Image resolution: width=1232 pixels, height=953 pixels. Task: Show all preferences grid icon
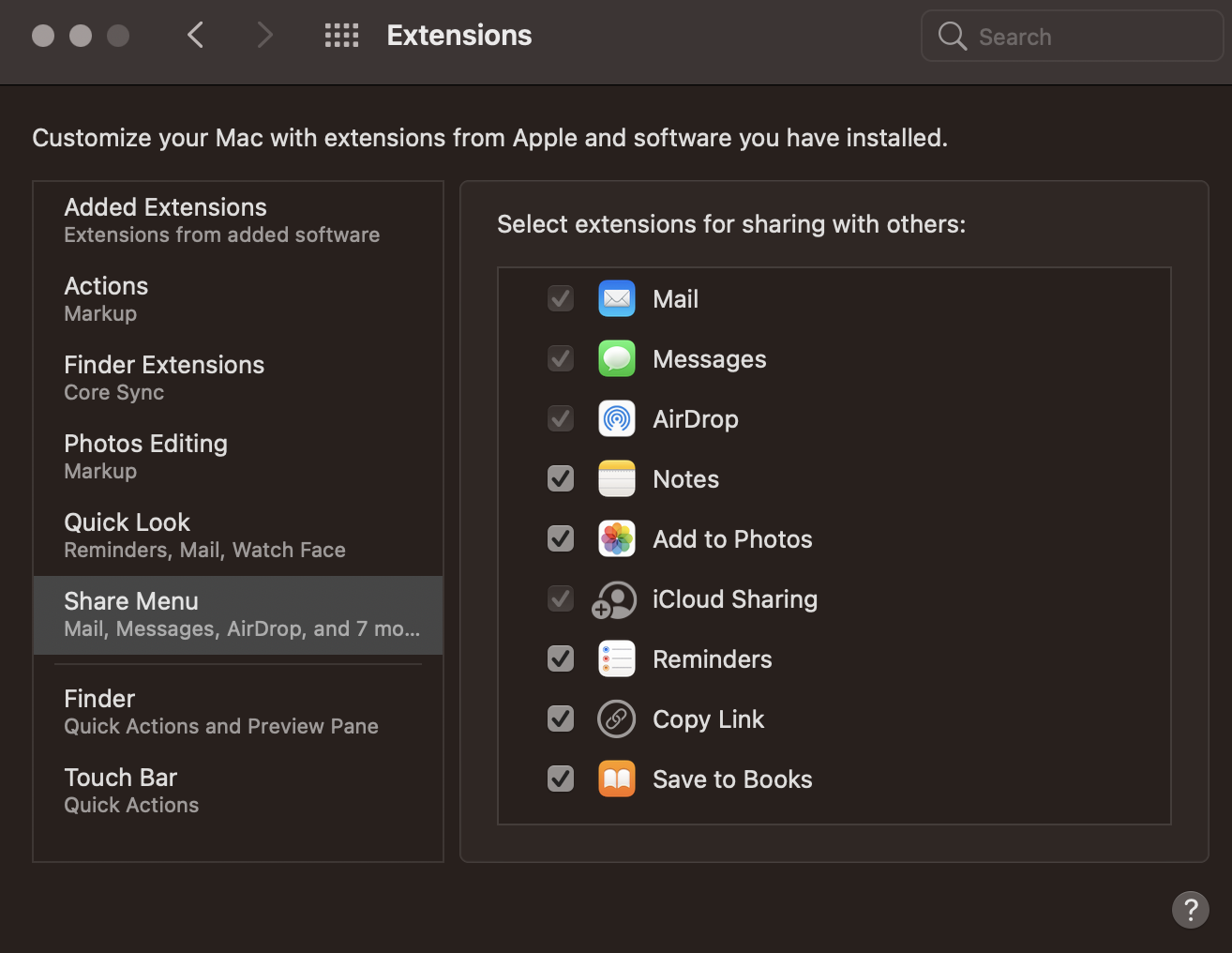coord(341,36)
